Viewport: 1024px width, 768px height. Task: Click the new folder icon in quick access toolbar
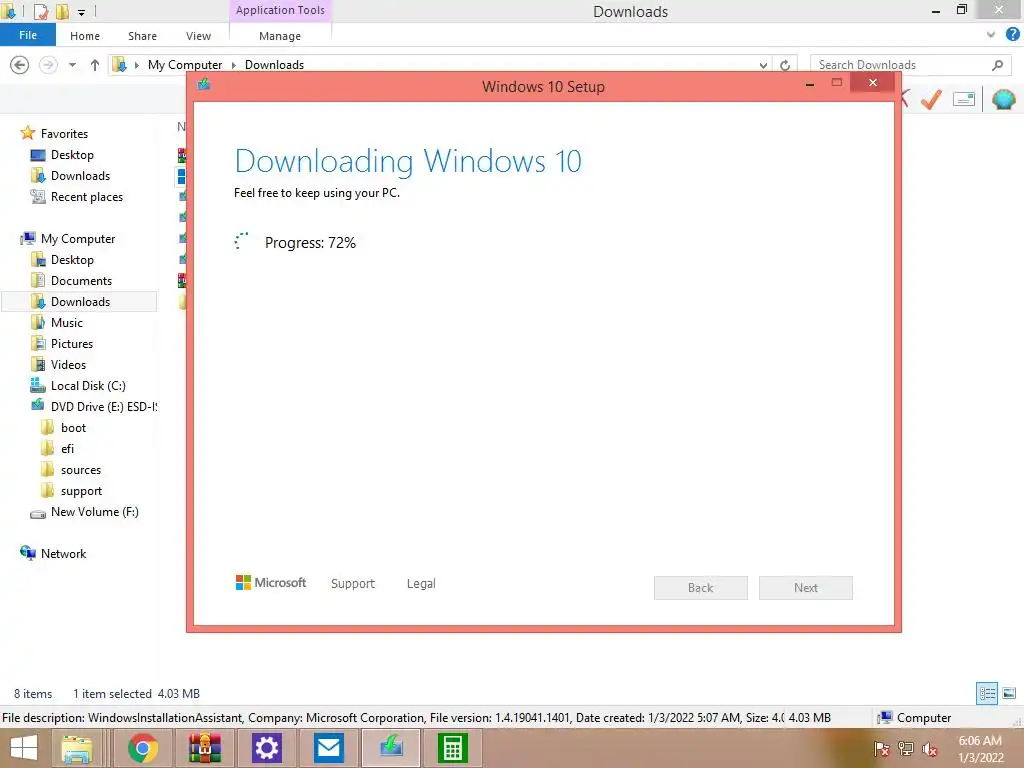pyautogui.click(x=63, y=11)
